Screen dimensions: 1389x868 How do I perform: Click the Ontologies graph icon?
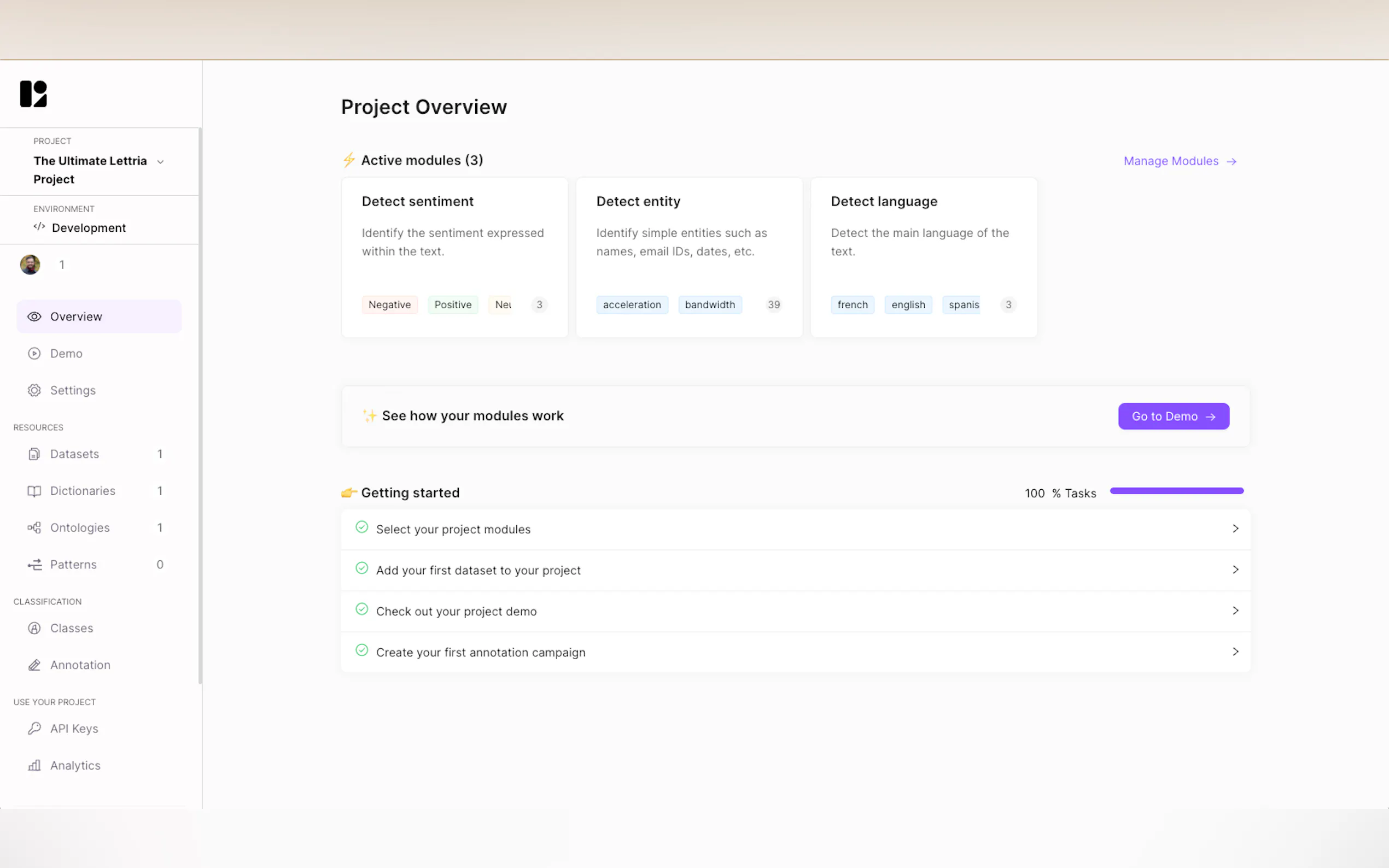34,527
